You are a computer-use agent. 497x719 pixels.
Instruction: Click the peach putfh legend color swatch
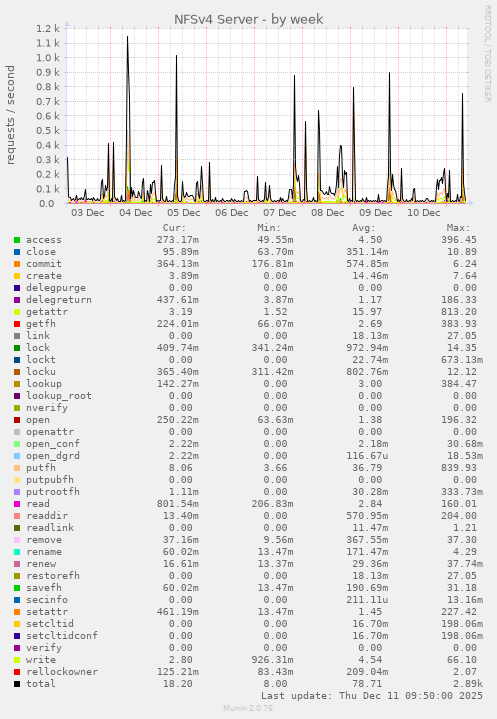tap(17, 468)
